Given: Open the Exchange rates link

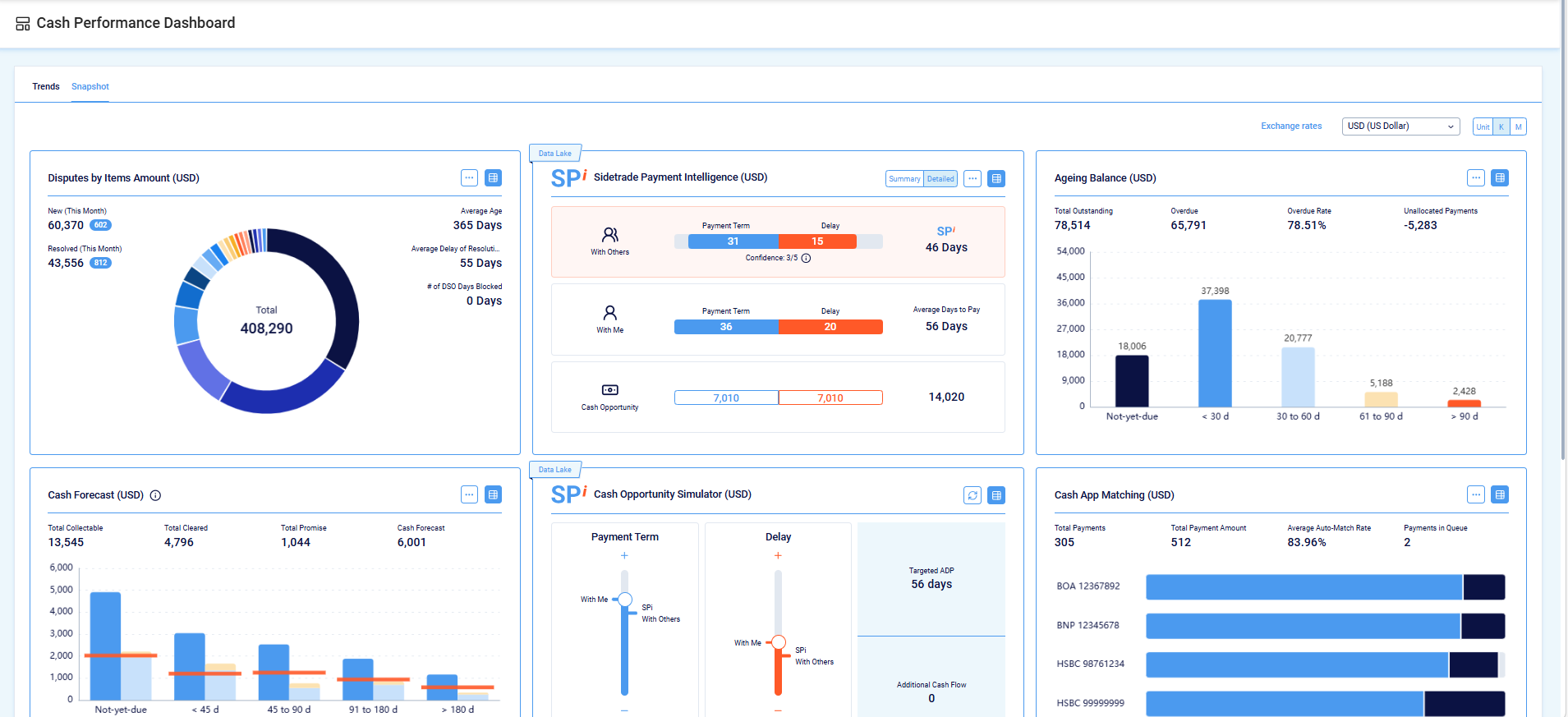Looking at the screenshot, I should (x=1291, y=126).
